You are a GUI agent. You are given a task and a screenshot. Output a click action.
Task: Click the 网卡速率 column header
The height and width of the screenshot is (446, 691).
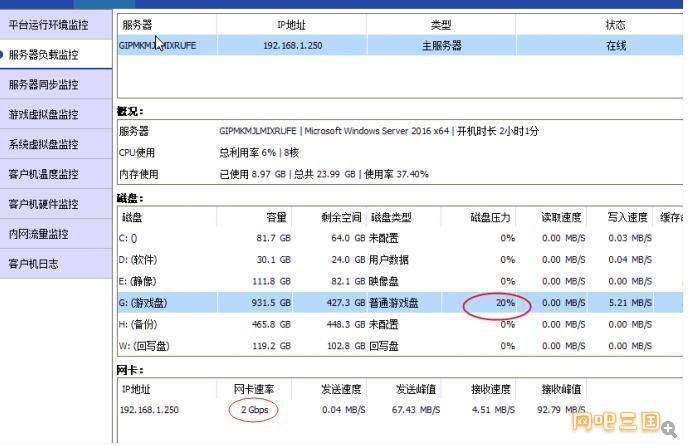[254, 389]
